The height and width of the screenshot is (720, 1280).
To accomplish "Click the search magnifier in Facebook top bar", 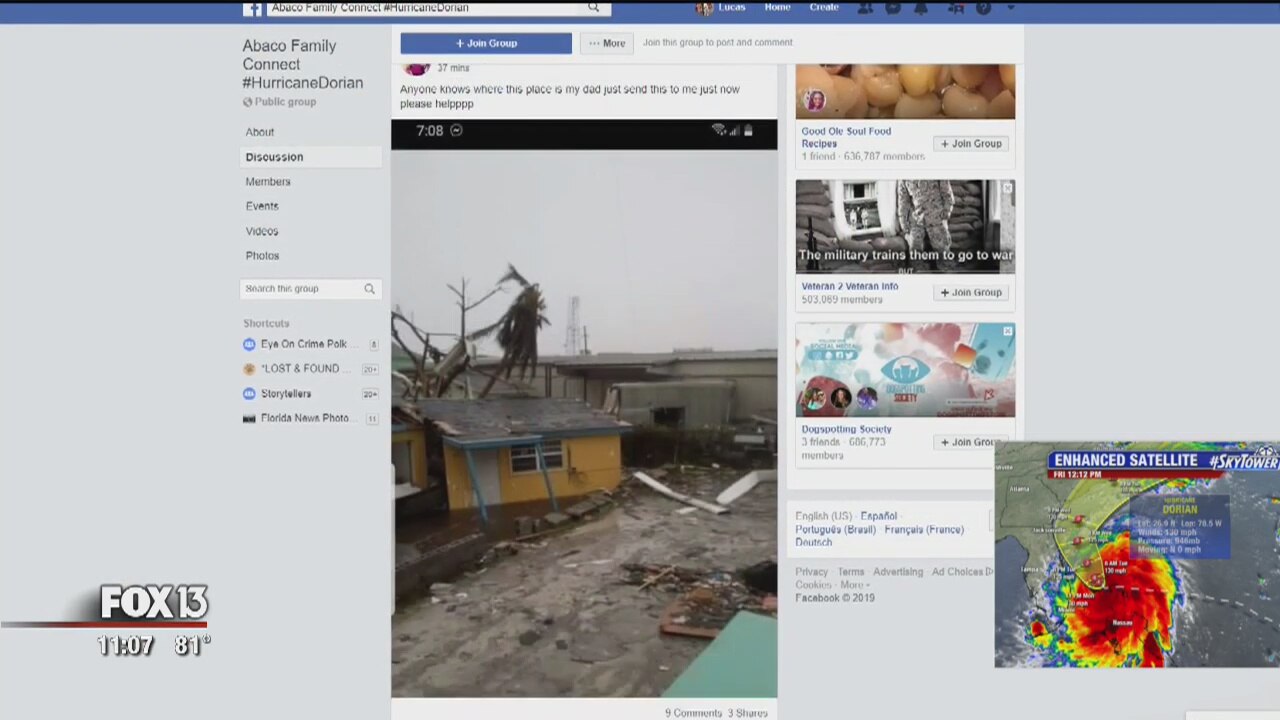I will 593,8.
